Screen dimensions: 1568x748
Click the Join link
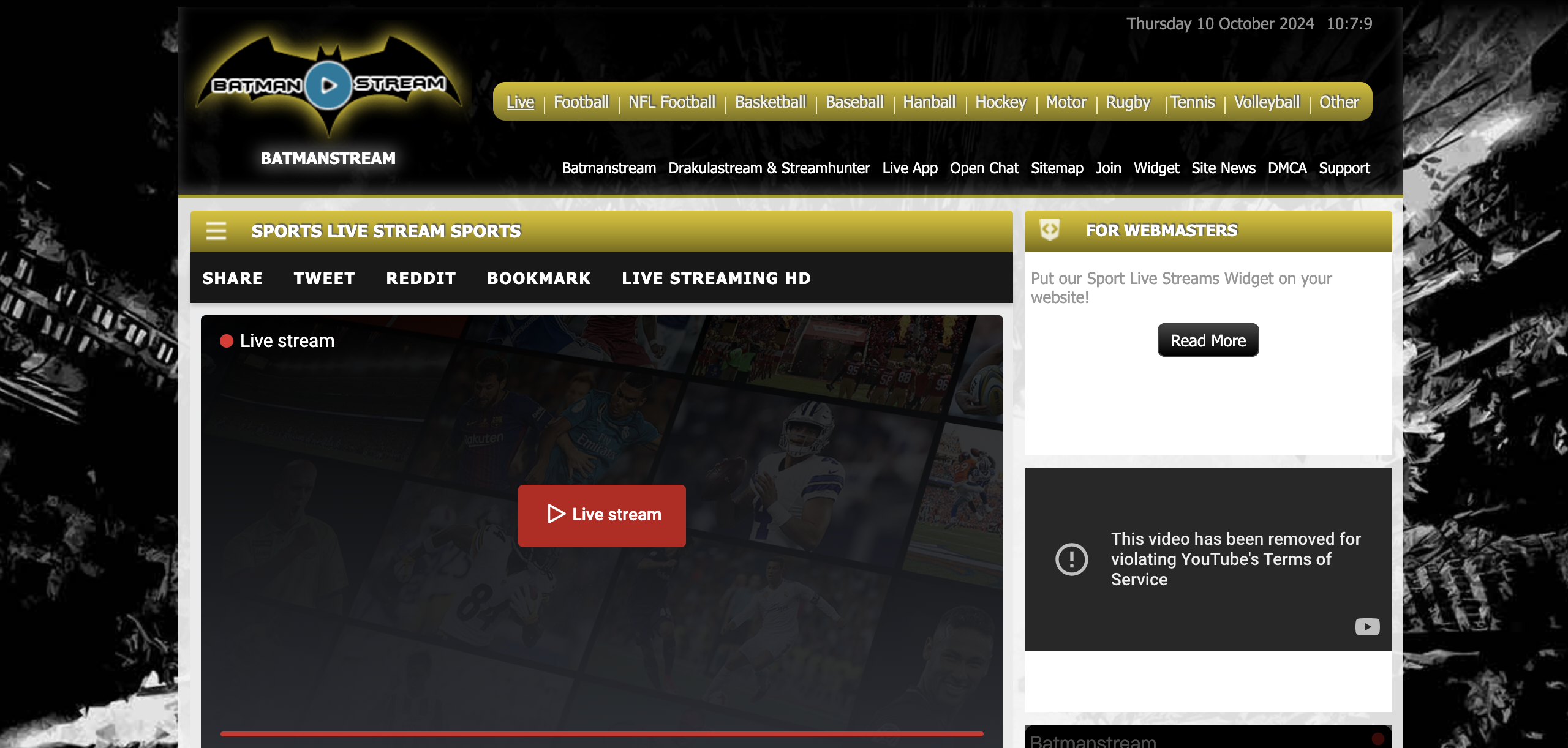coord(1109,168)
